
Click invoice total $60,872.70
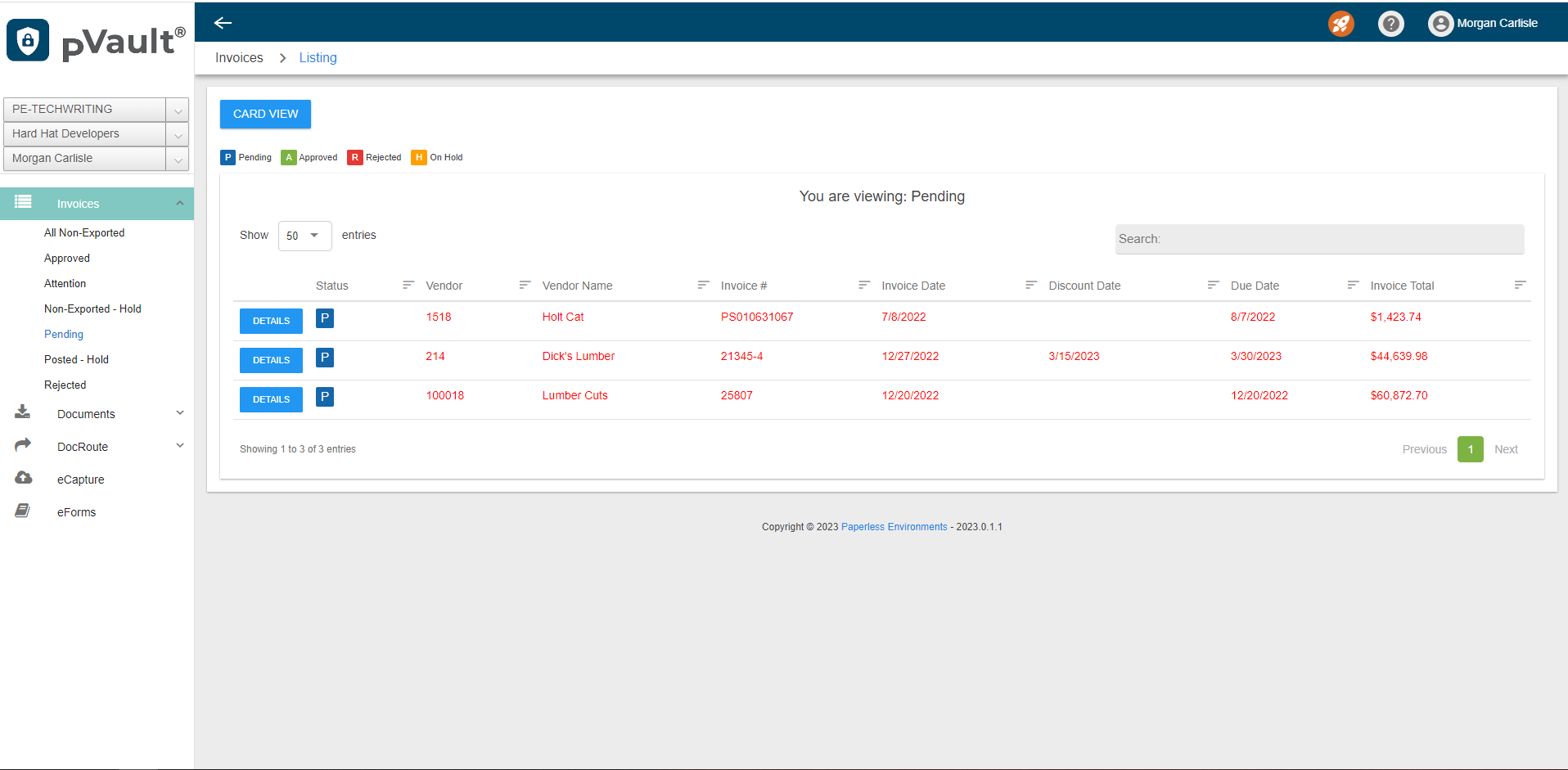point(1399,395)
